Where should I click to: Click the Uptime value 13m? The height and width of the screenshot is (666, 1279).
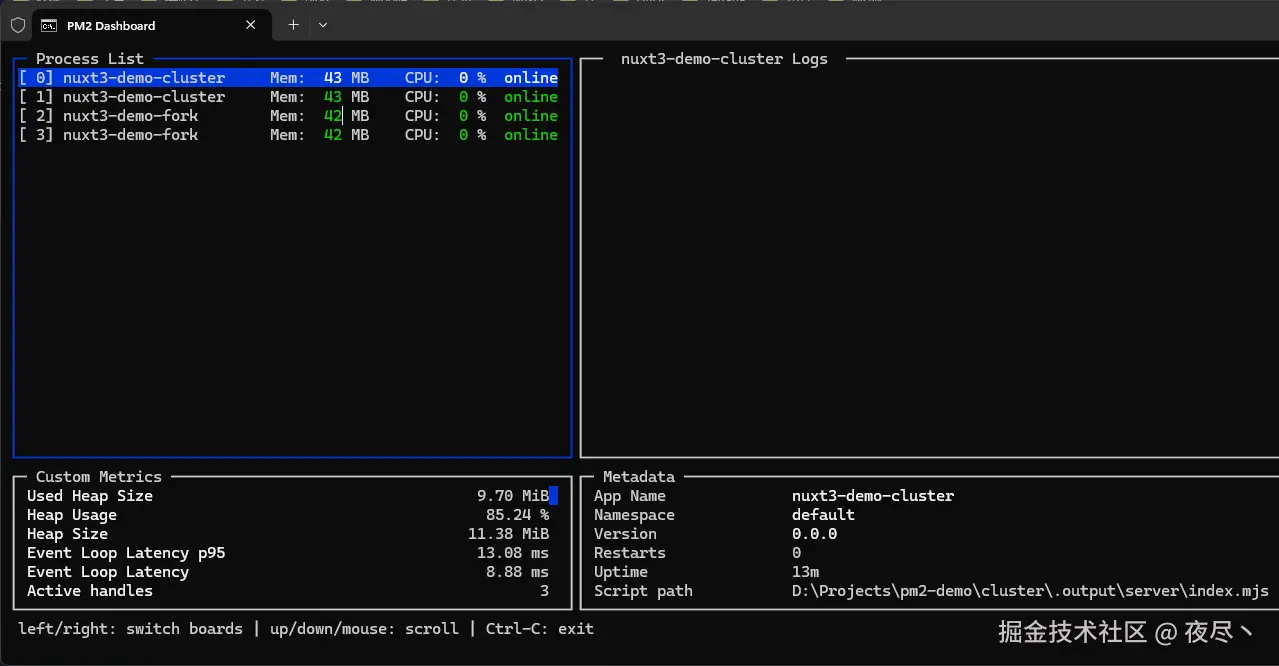point(805,572)
